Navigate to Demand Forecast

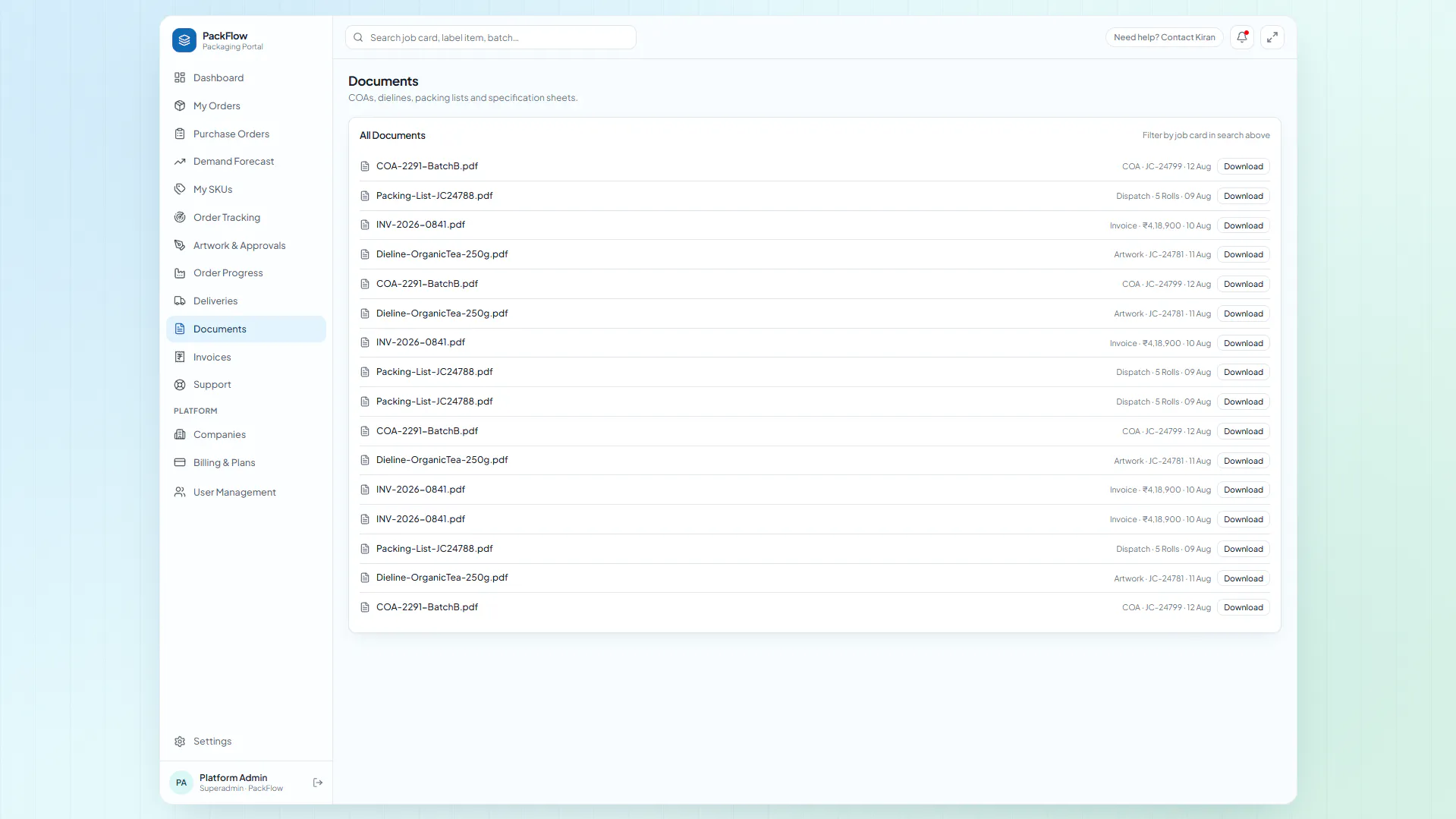[x=246, y=162]
